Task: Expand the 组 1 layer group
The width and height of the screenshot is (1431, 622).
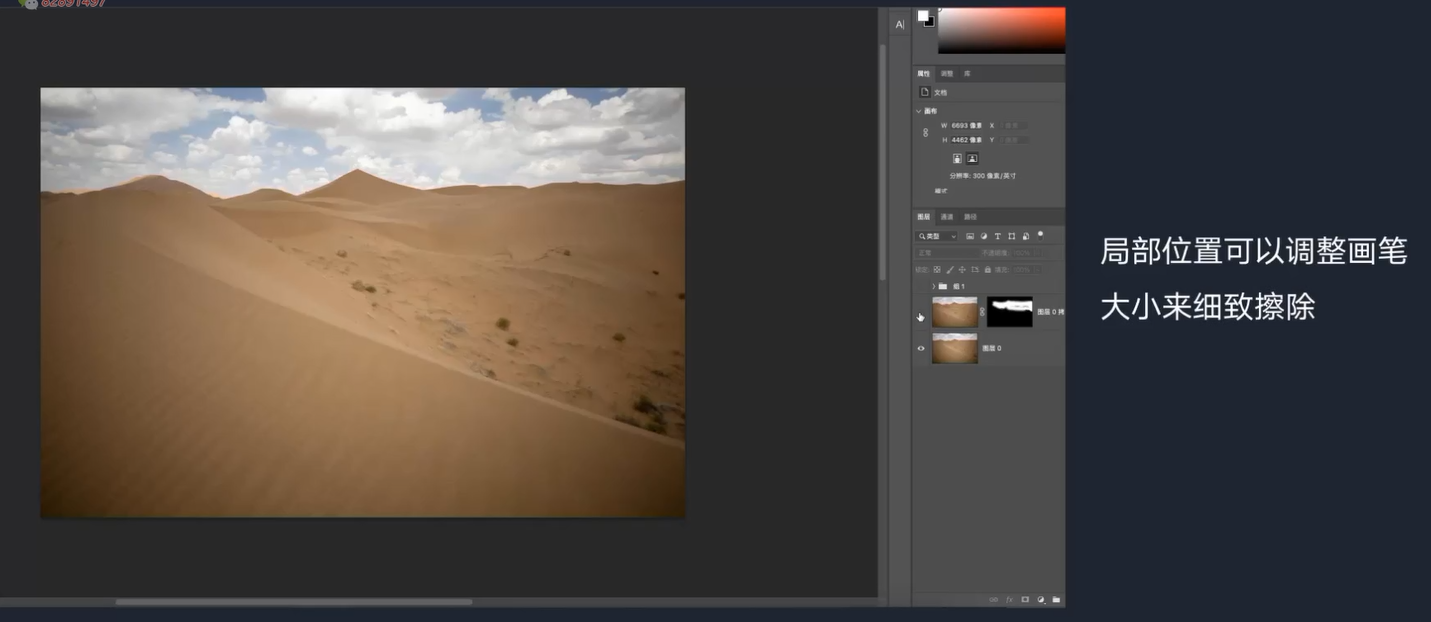Action: pos(933,286)
